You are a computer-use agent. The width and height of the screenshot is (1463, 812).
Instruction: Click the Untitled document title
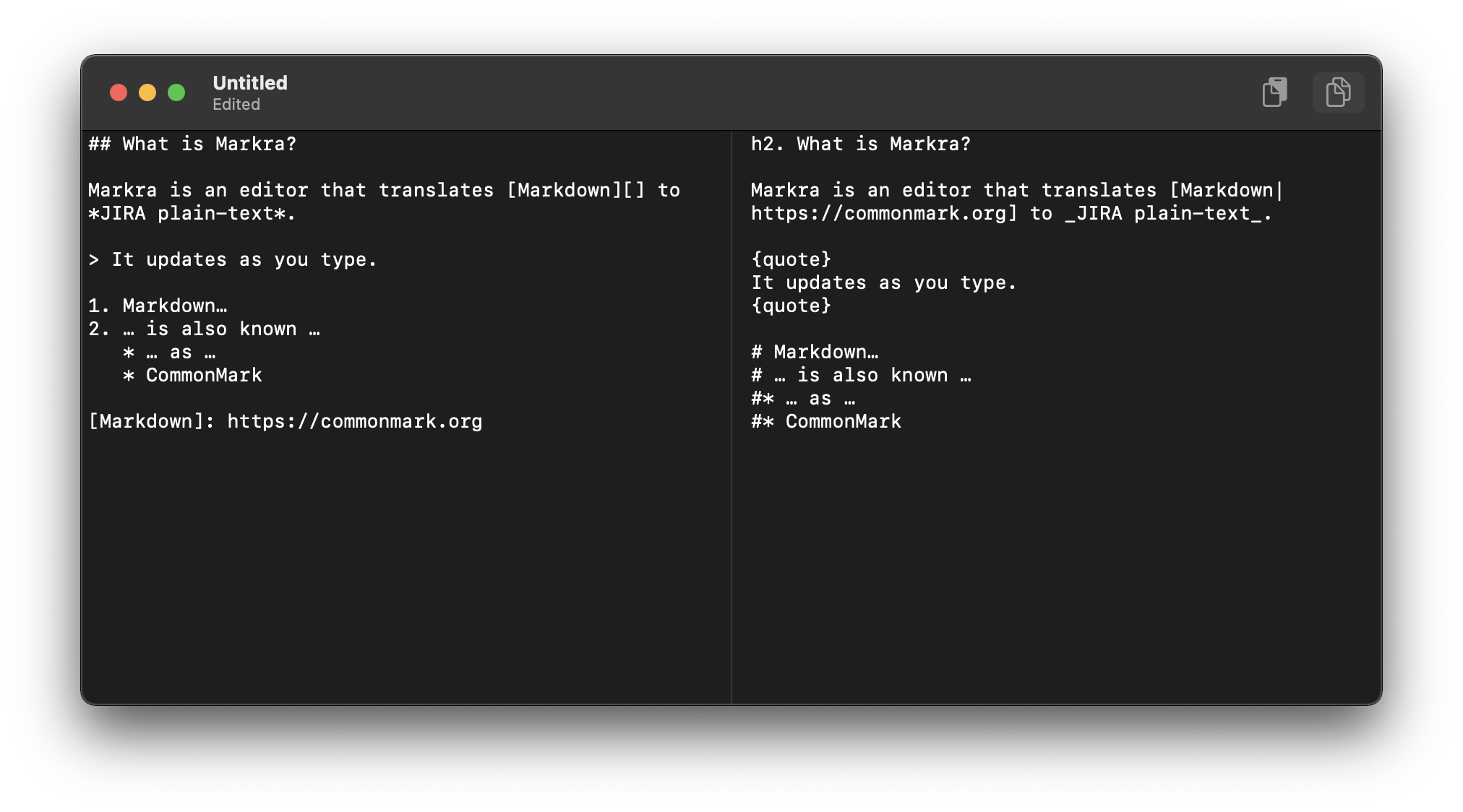250,83
